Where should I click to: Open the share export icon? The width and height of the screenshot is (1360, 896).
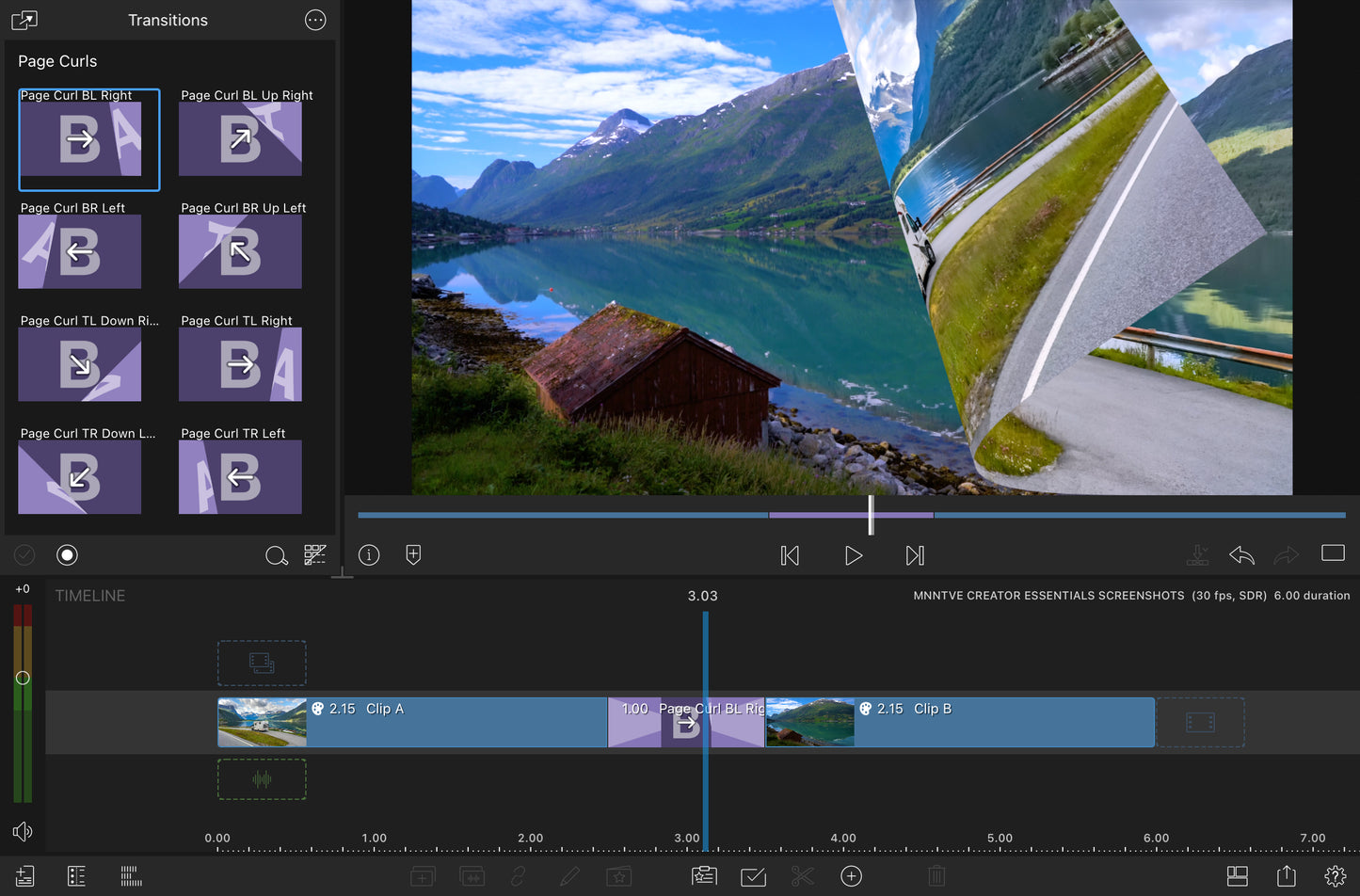pos(1286,876)
